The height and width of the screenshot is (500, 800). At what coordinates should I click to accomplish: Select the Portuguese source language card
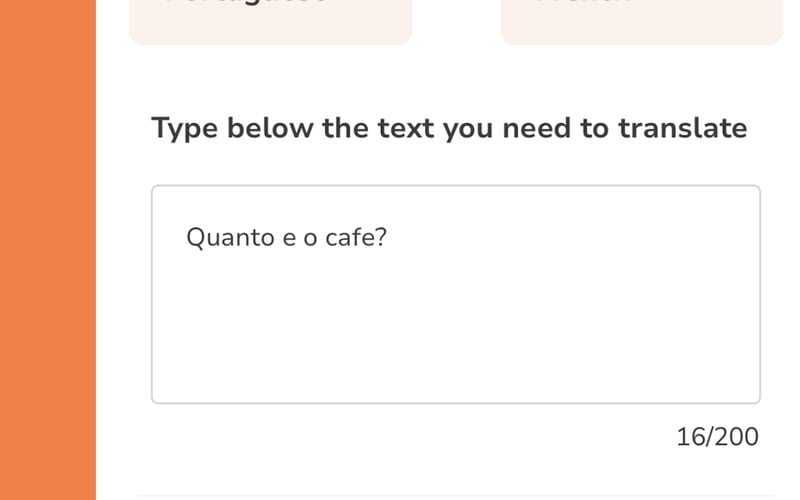270,20
